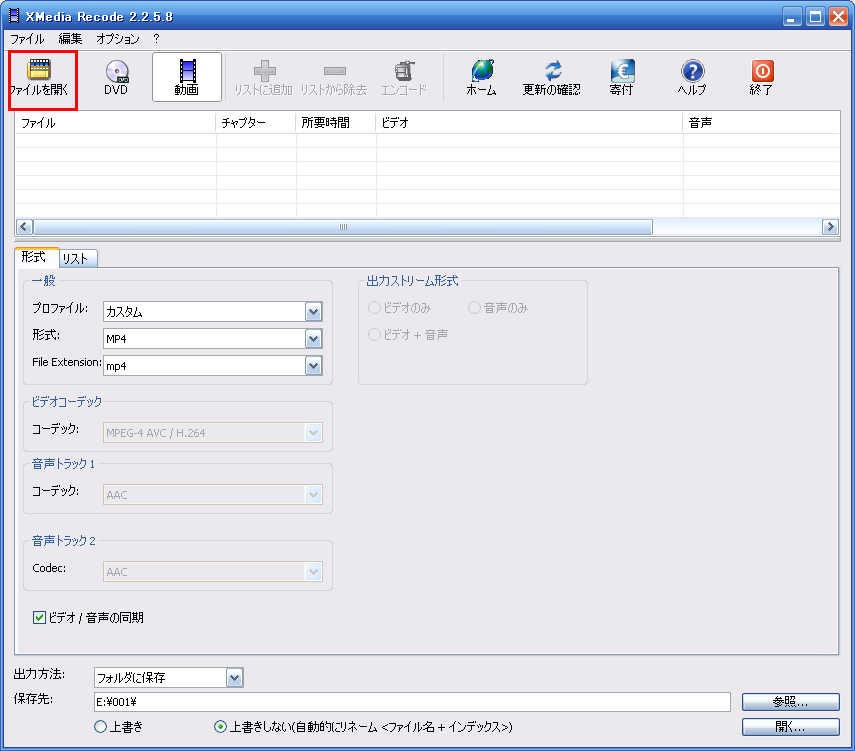The image size is (855, 751).
Task: Select the ビデオ + 音声 radio button
Action: pyautogui.click(x=375, y=334)
